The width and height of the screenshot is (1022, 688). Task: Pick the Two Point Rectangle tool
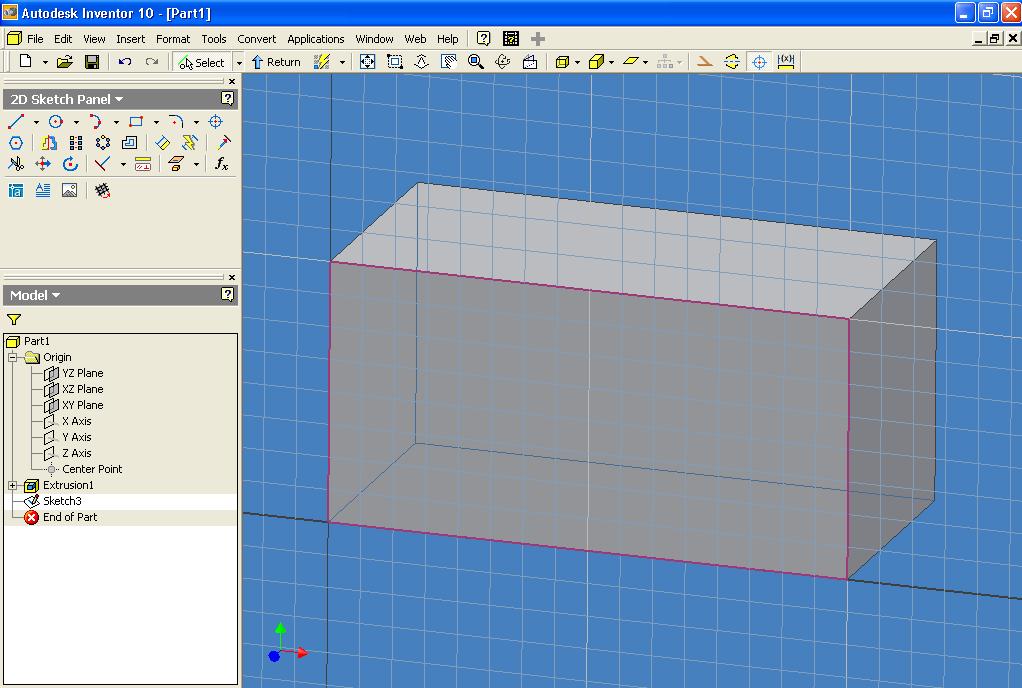[136, 121]
